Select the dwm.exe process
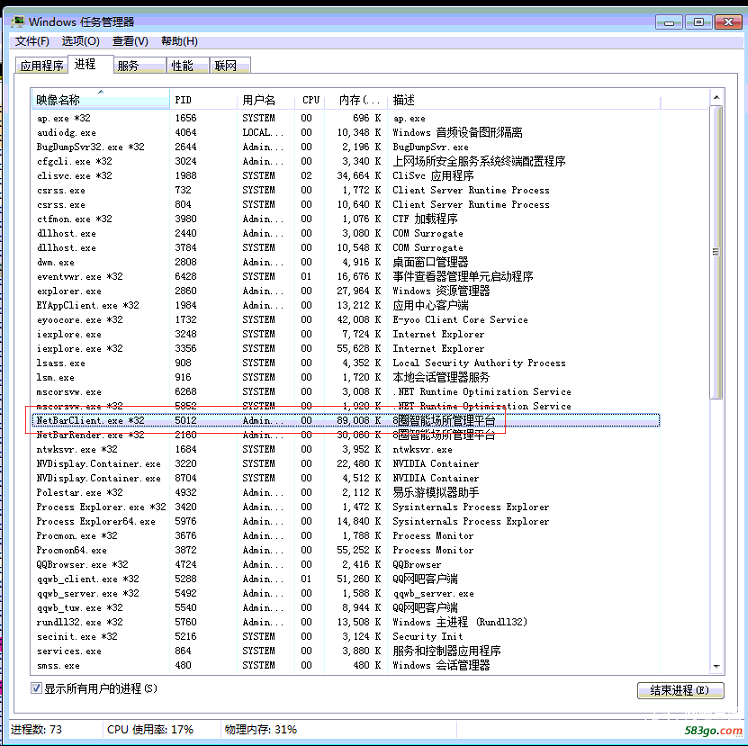Viewport: 748px width, 746px height. click(346, 262)
